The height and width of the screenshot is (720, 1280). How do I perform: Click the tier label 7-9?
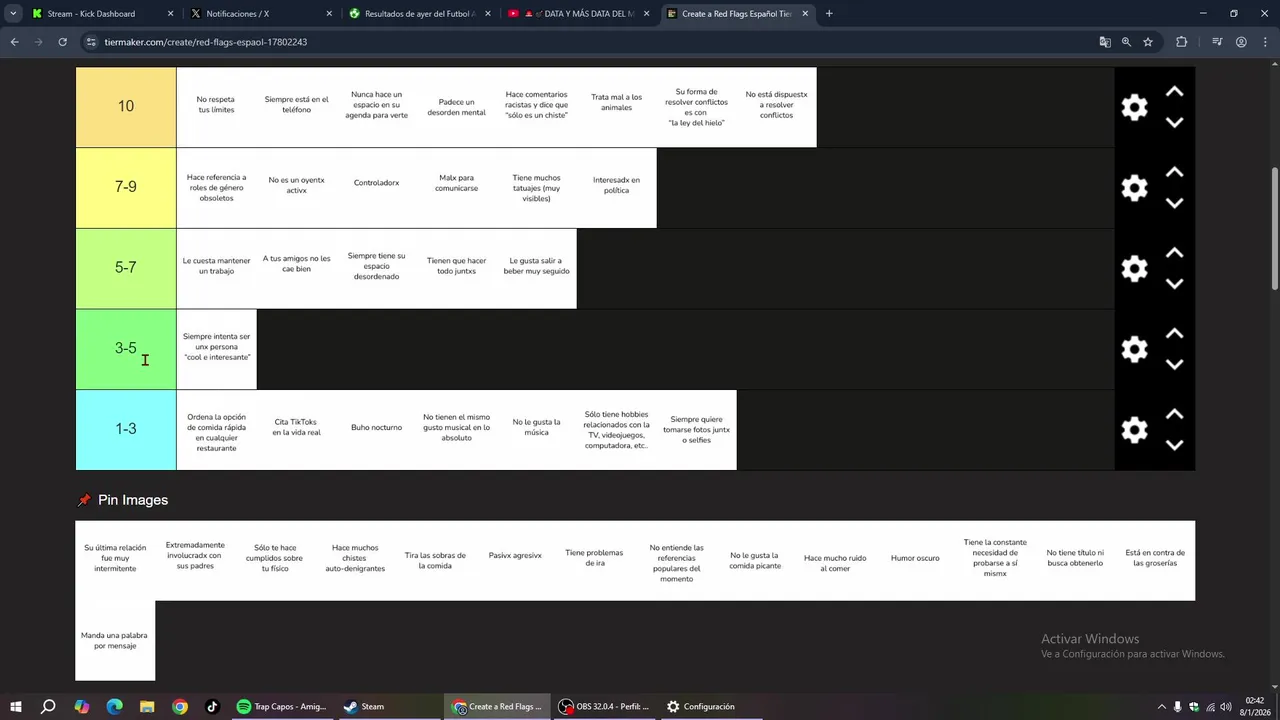(x=126, y=187)
